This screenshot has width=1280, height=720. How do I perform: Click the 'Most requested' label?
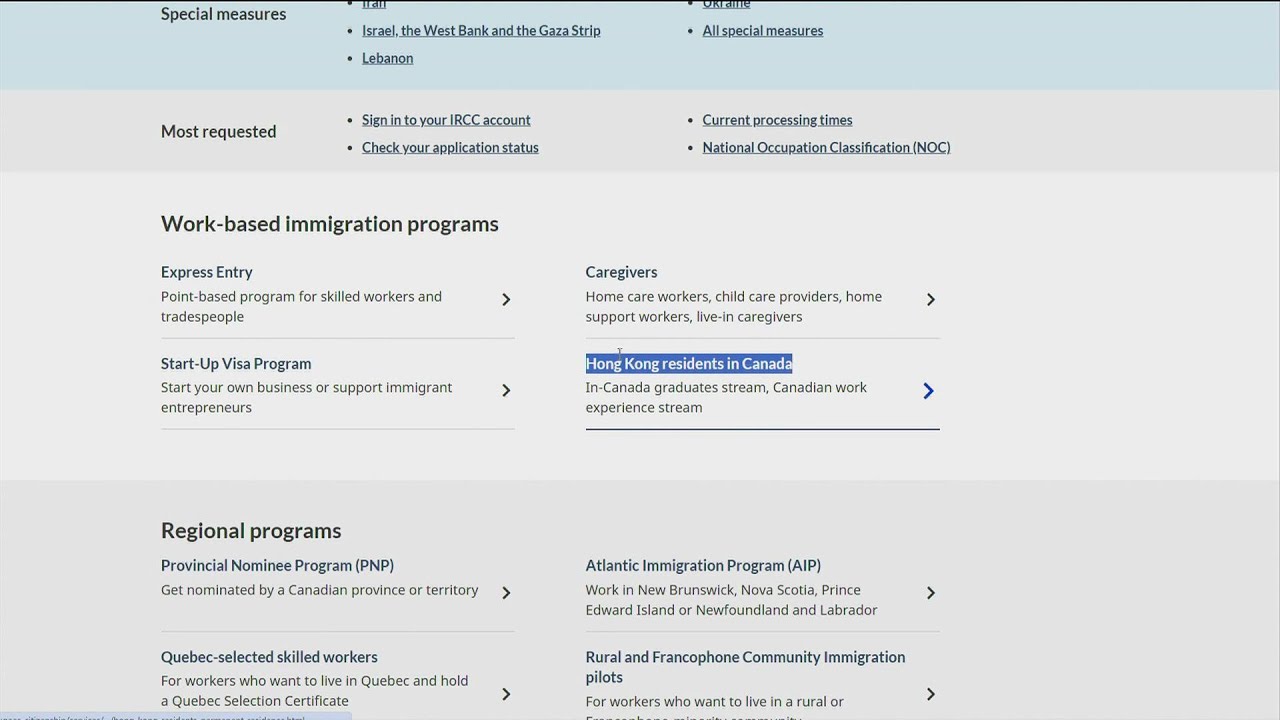point(218,132)
